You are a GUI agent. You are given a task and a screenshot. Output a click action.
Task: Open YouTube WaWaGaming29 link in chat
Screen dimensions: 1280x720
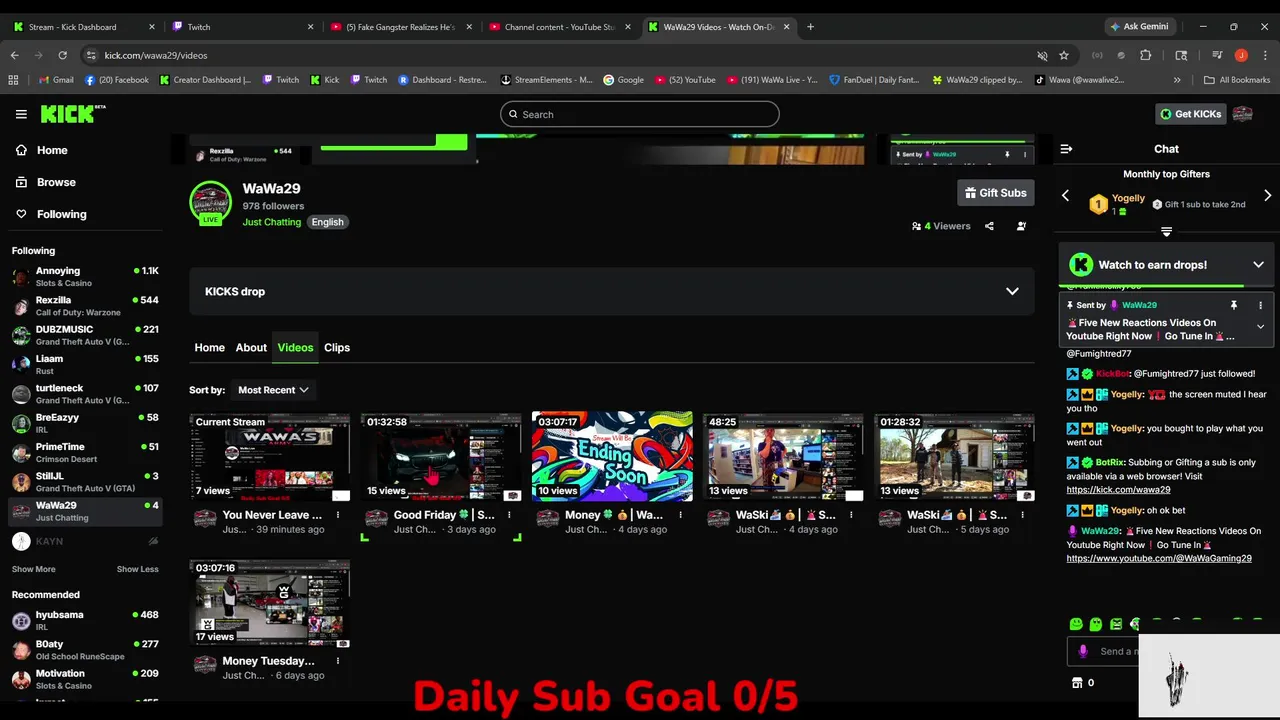tap(1159, 558)
